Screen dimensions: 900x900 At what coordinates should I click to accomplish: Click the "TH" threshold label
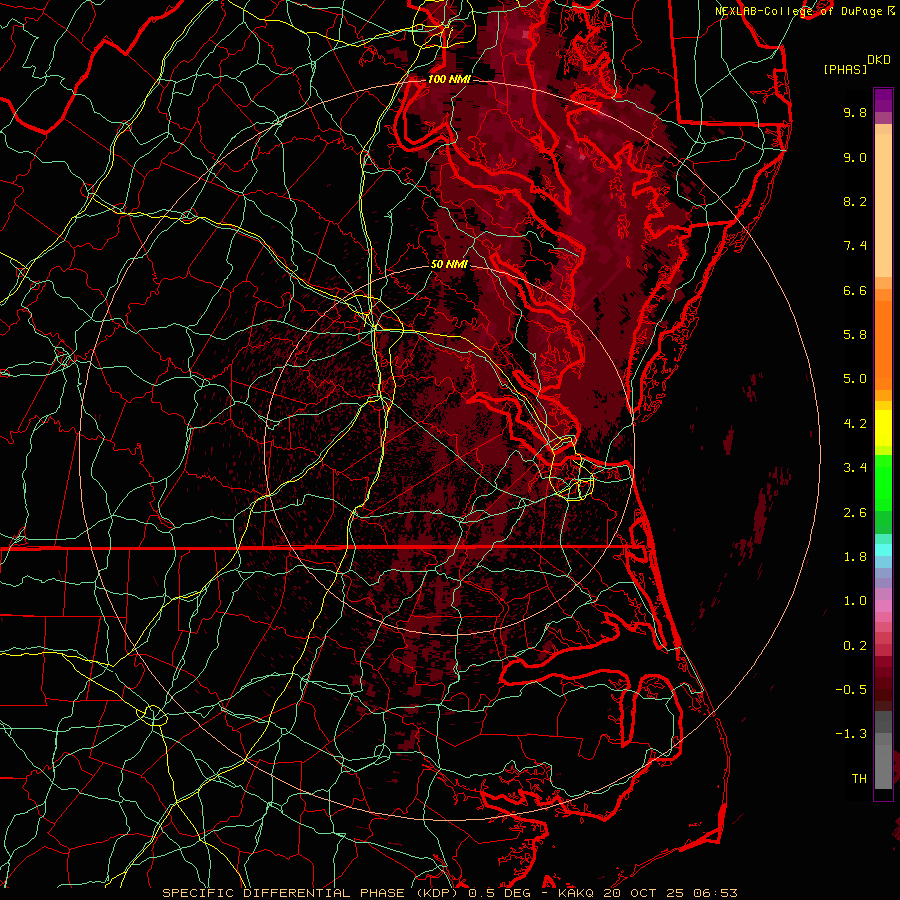click(x=859, y=779)
